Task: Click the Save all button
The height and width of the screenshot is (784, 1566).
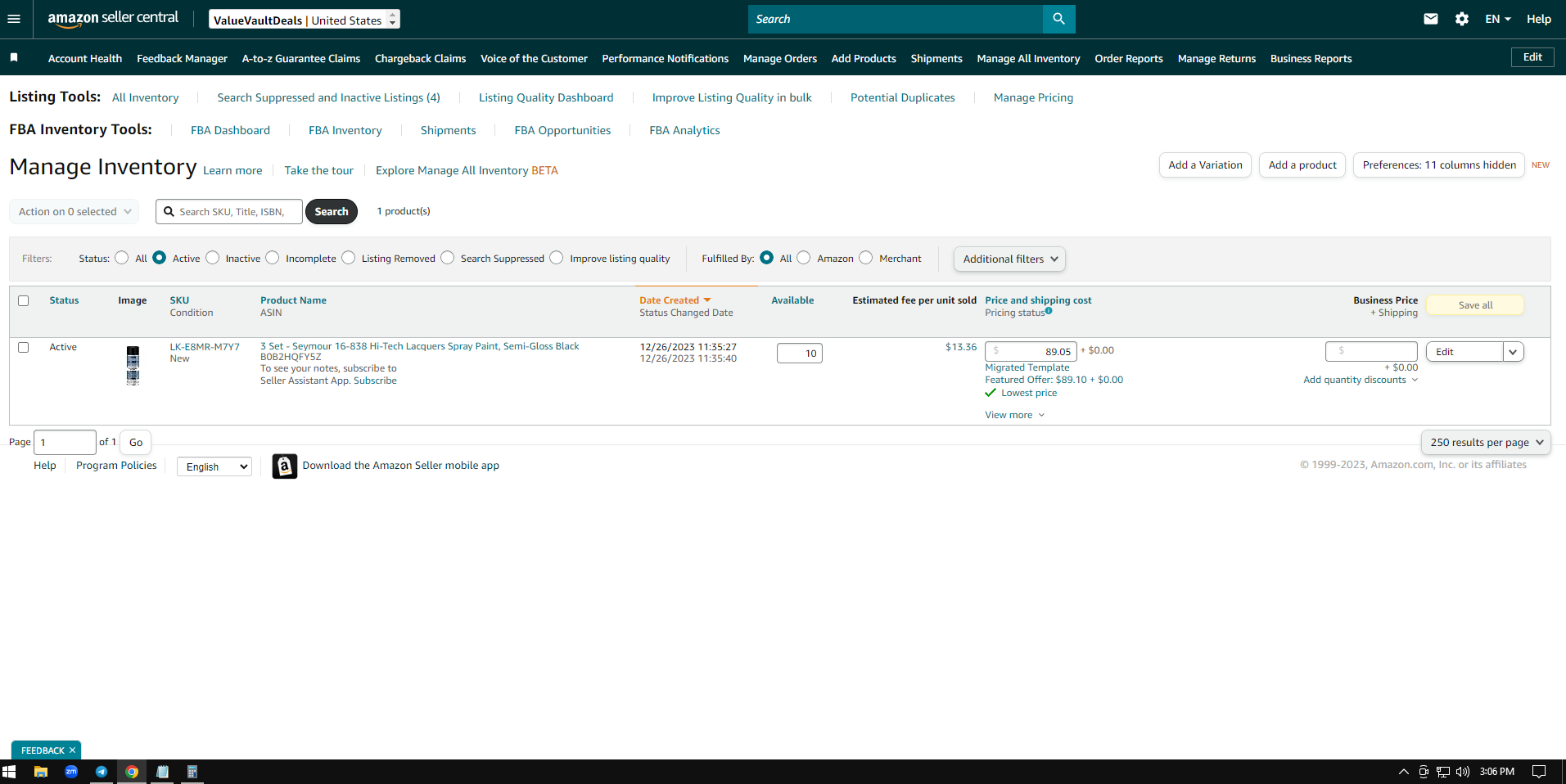Action: click(1475, 305)
